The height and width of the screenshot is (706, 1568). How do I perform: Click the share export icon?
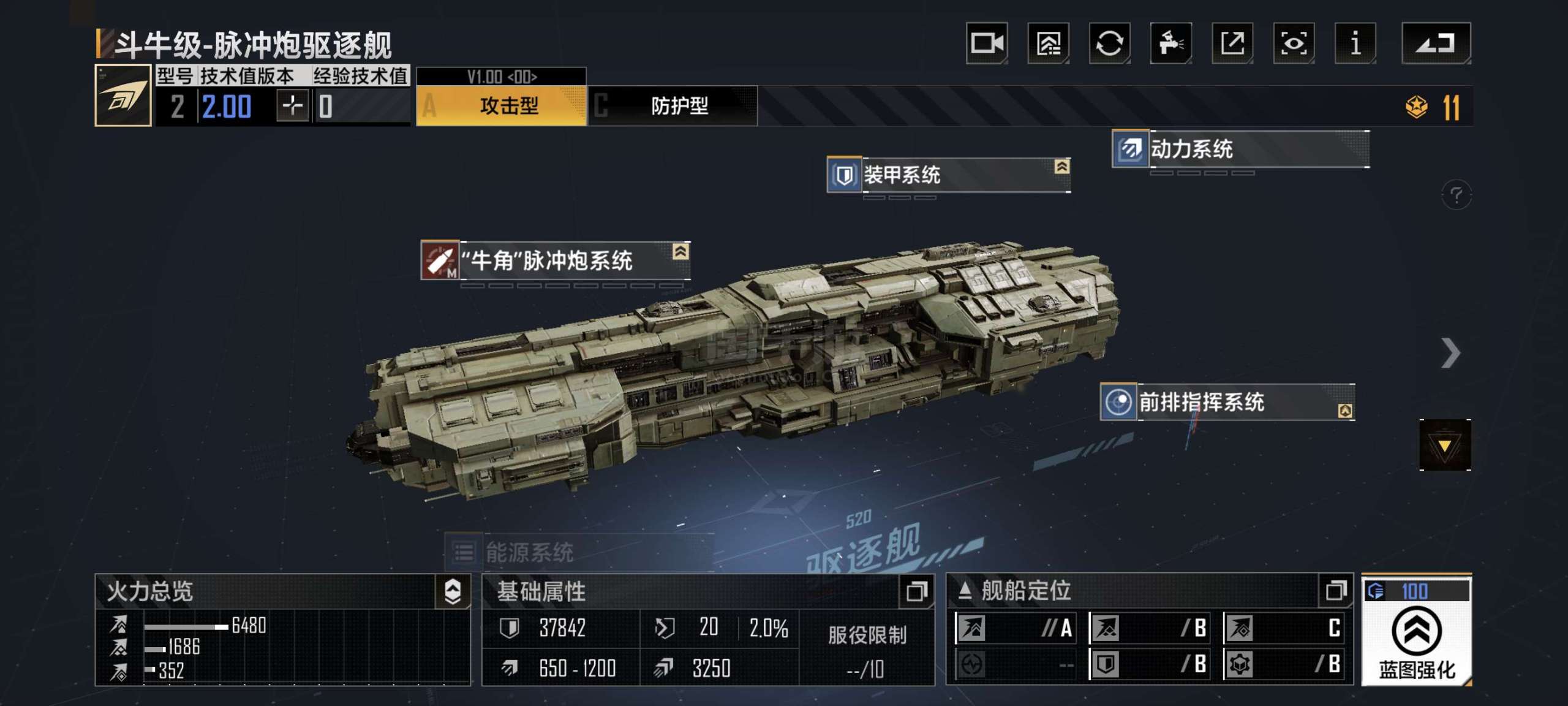point(1232,44)
